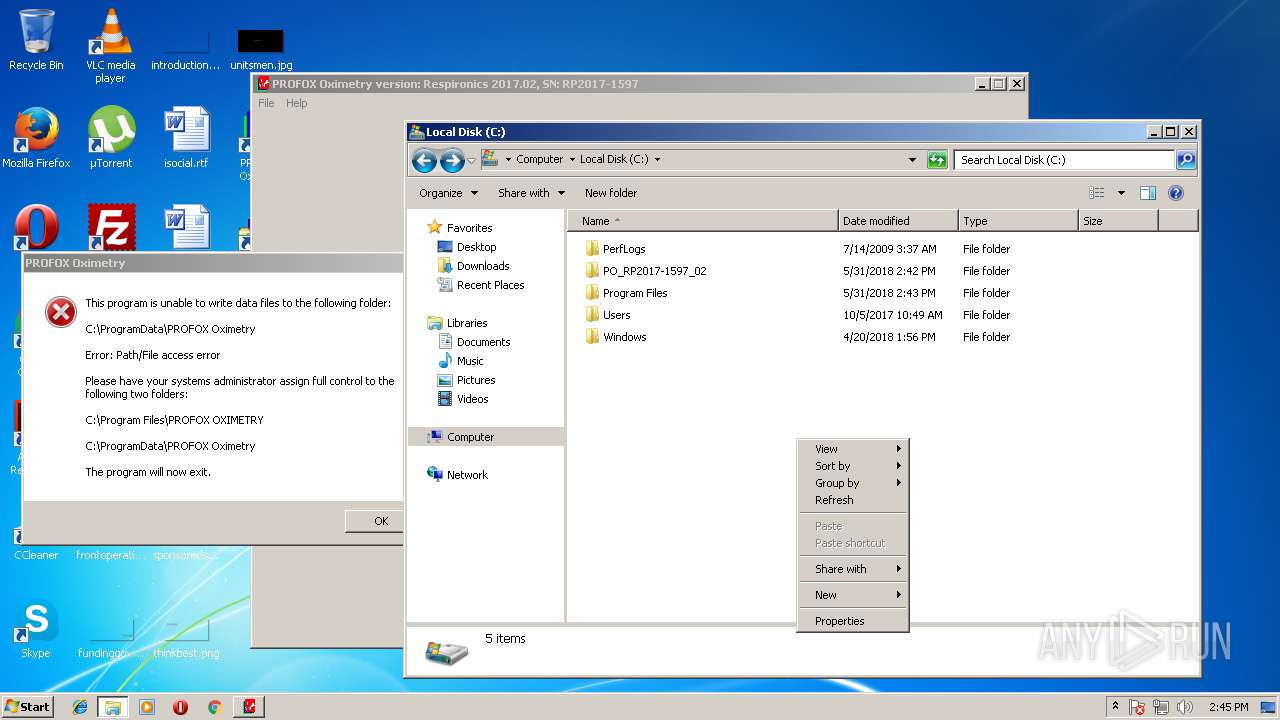The width and height of the screenshot is (1280, 720).
Task: Select Network in navigation pane
Action: pos(467,475)
